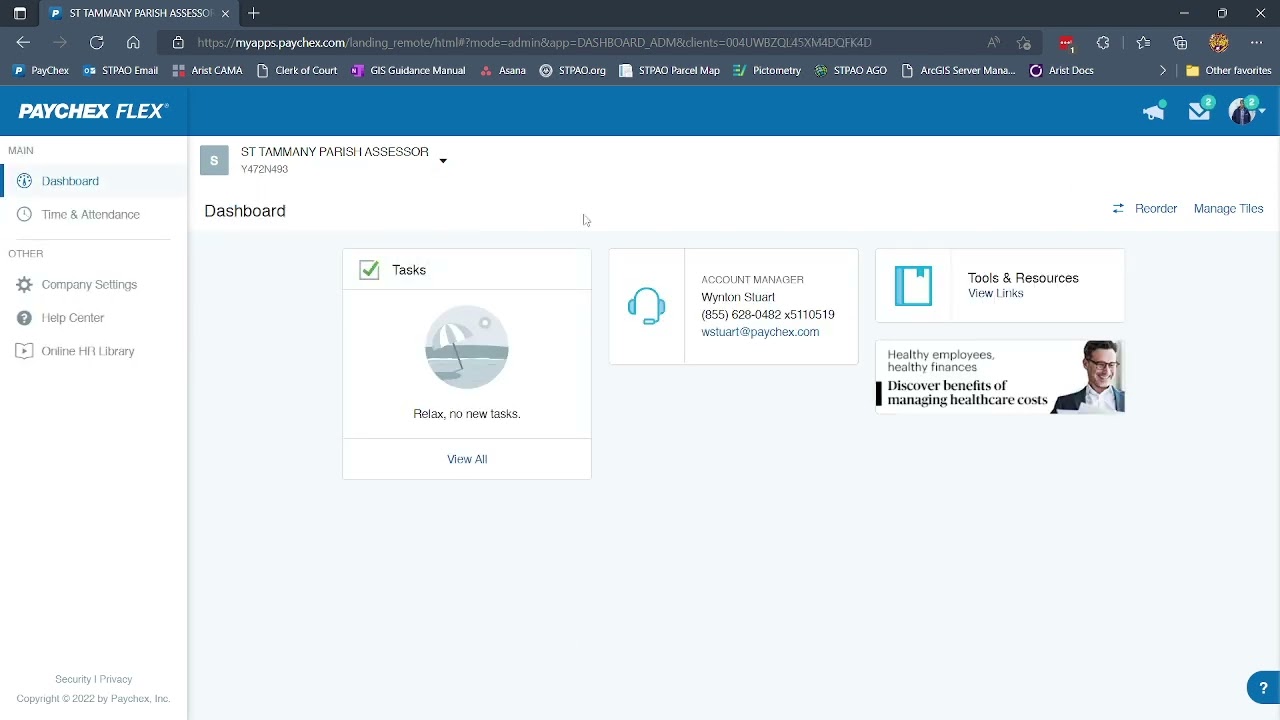Click the Dashboard gauge icon
Screen dimensions: 1280x720
pos(24,181)
